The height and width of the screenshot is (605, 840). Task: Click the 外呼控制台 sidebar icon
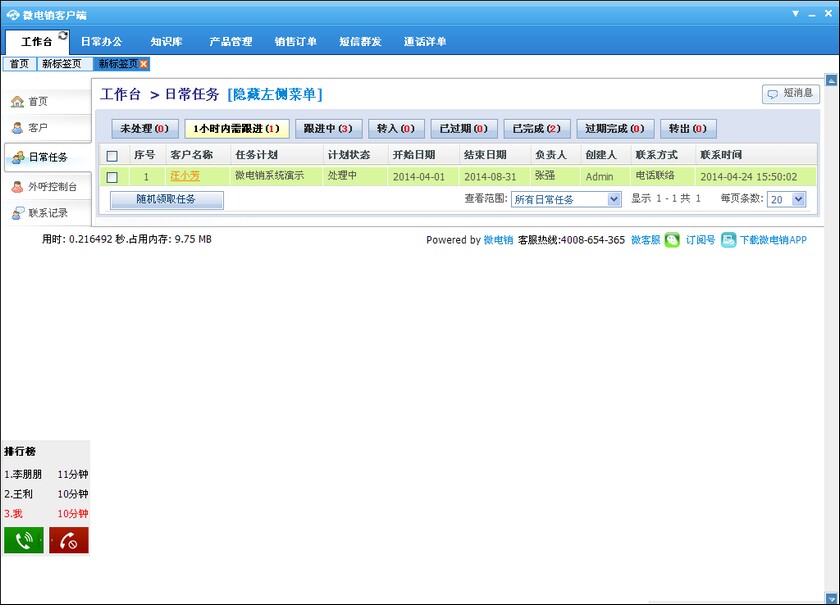pyautogui.click(x=18, y=186)
